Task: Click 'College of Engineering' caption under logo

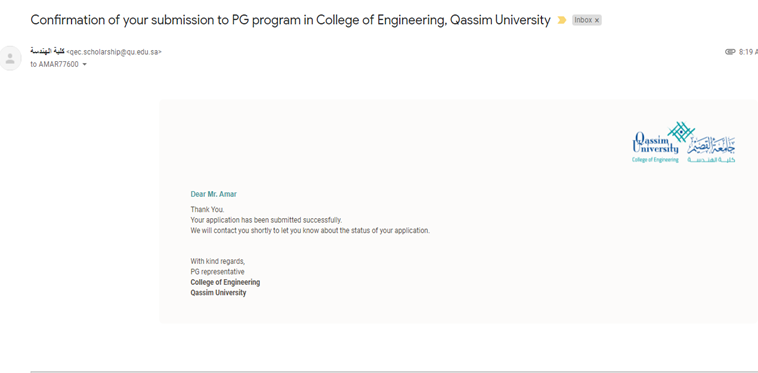Action: coord(655,160)
